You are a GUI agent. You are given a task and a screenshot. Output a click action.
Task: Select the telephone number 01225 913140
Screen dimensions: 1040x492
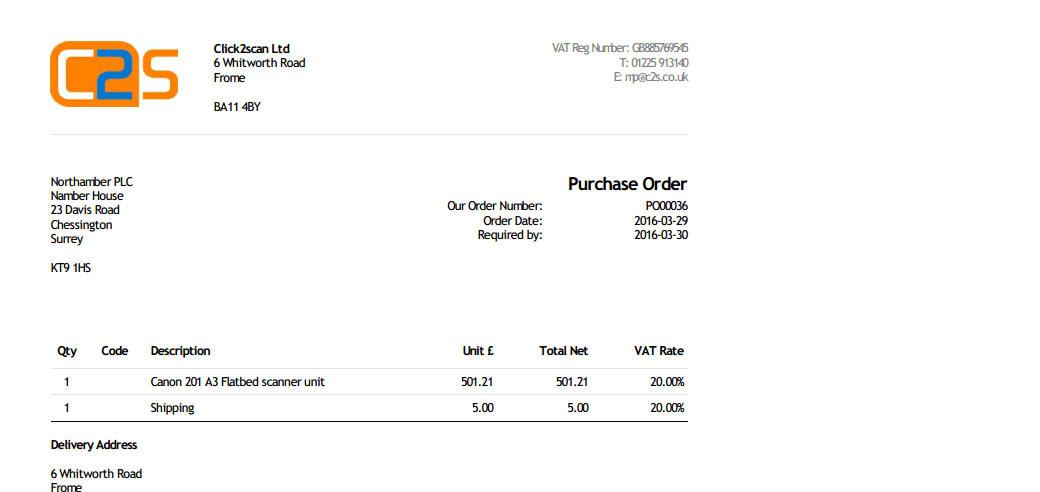click(654, 62)
